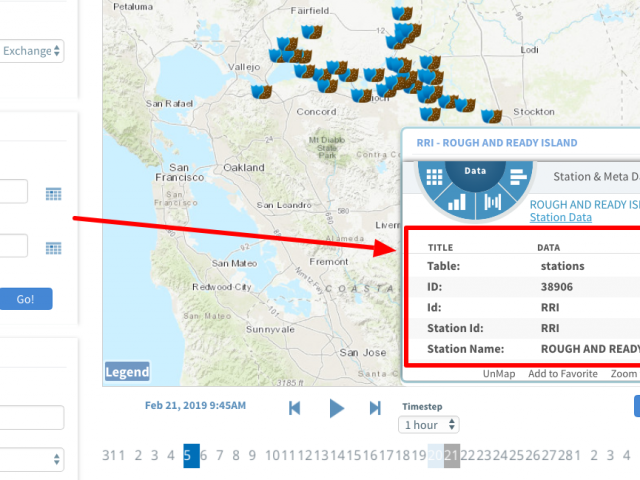The height and width of the screenshot is (480, 640).
Task: Skip to the first timestep
Action: coord(295,407)
